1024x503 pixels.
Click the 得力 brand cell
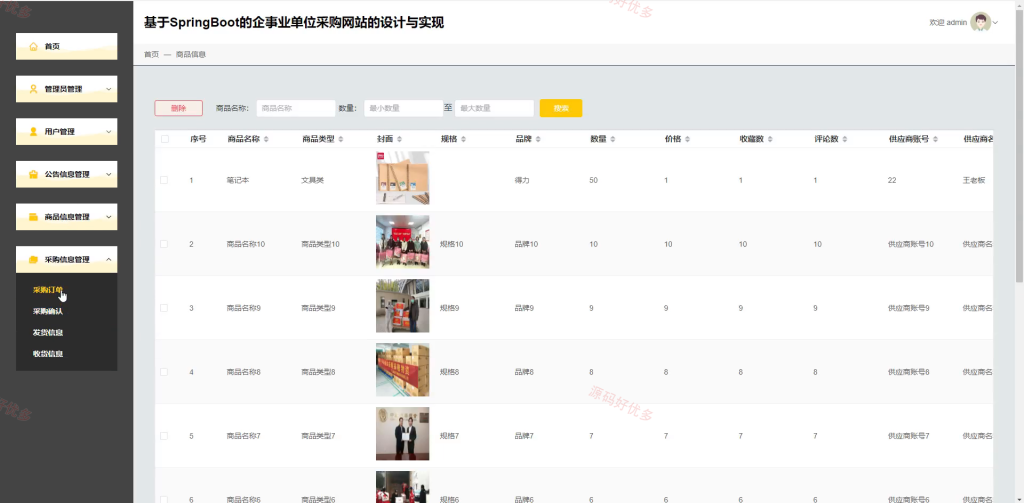pos(522,180)
